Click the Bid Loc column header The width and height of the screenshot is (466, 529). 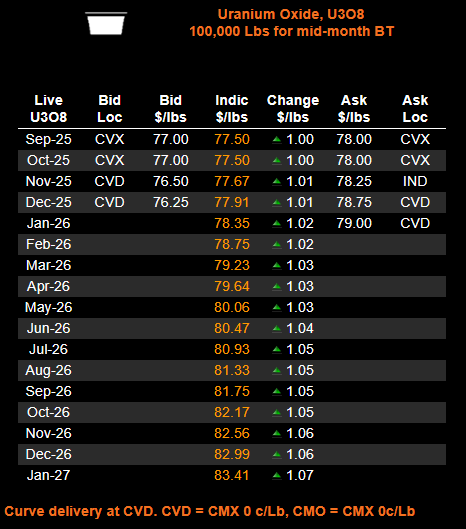coord(109,109)
